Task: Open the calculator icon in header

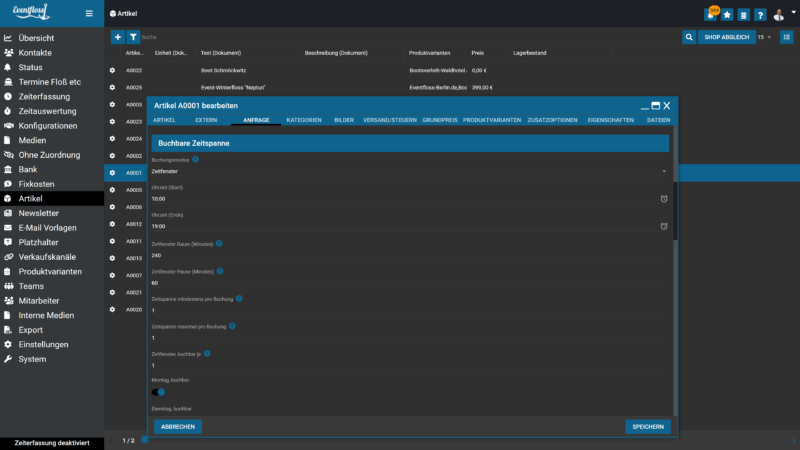Action: click(x=743, y=15)
